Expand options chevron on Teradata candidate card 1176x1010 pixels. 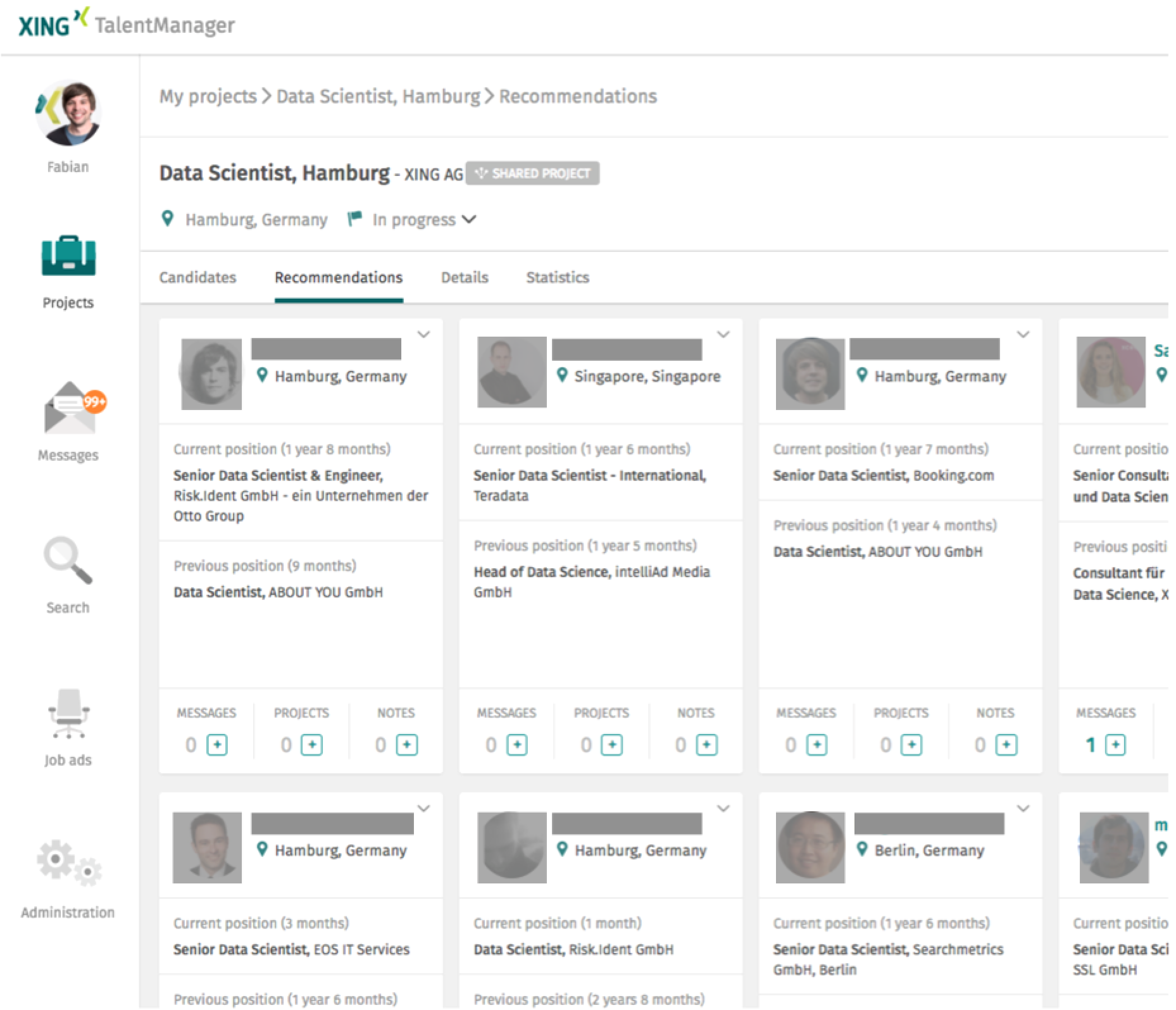723,334
